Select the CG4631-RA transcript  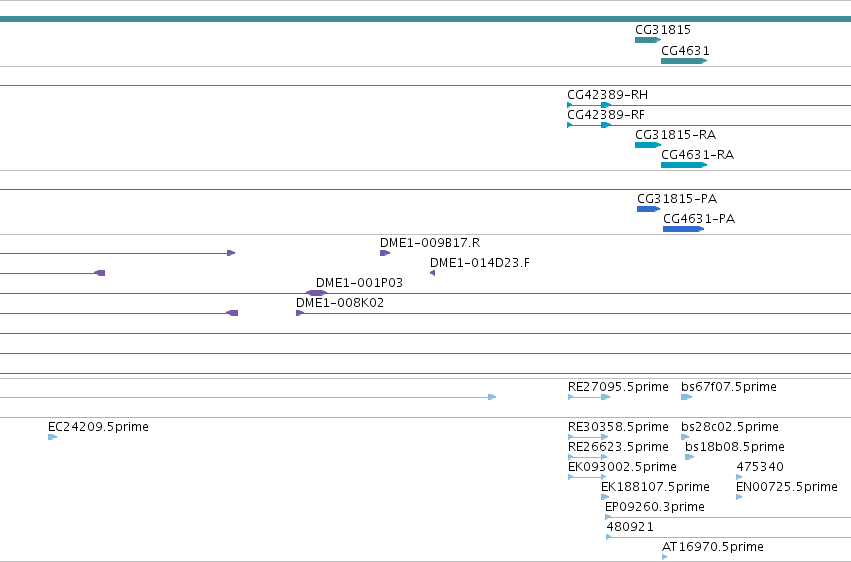point(697,155)
